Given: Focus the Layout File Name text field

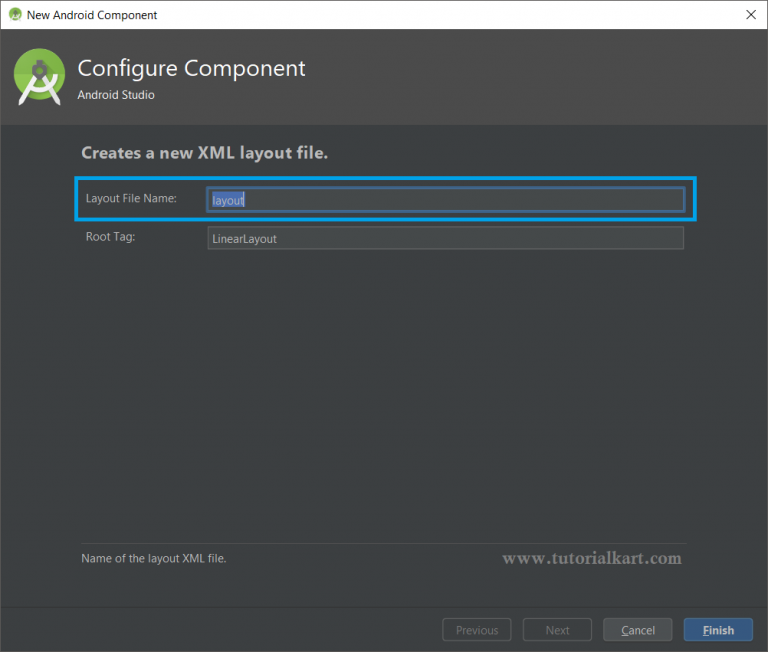Looking at the screenshot, I should [x=445, y=200].
